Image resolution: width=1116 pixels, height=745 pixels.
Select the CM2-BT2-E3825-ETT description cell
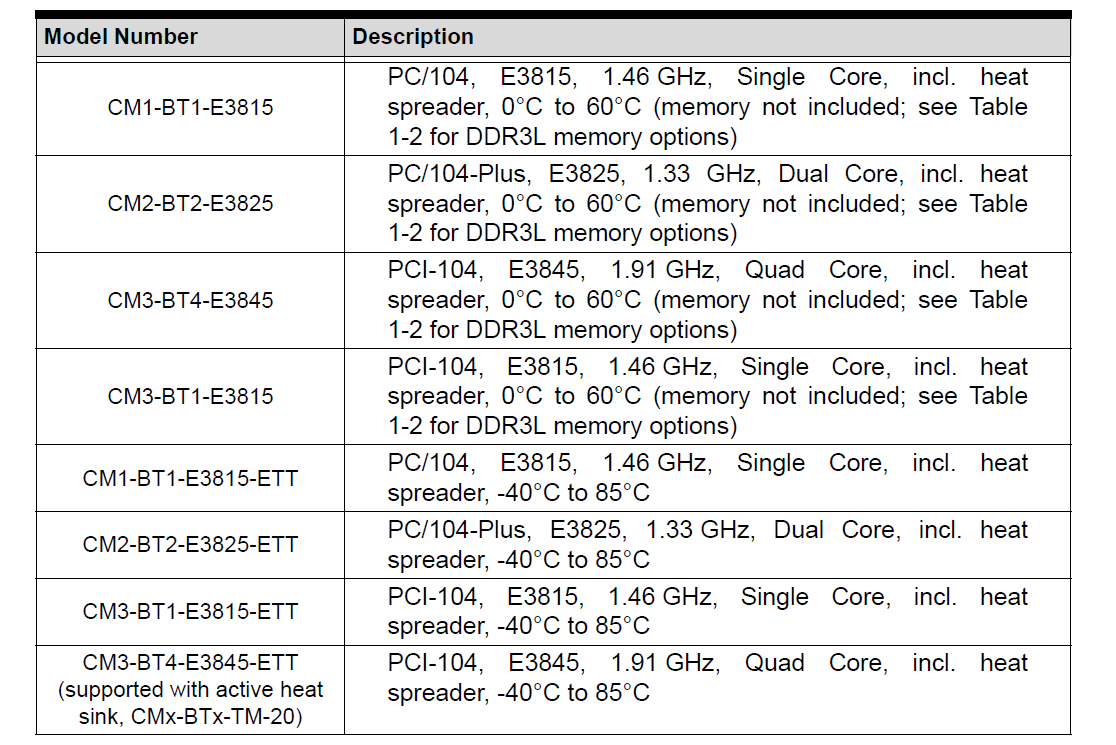707,545
